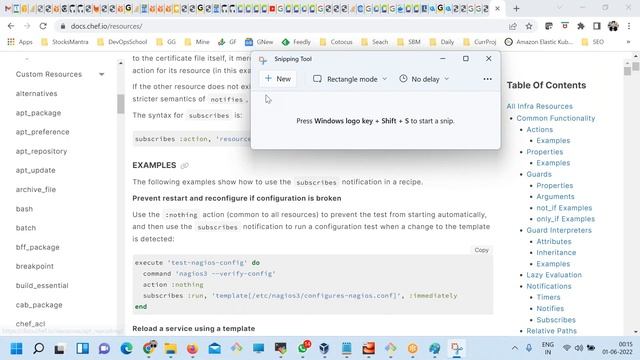Viewport: 640px width, 360px height.
Task: Switch to Google Chrome in taskbar
Action: (x=149, y=349)
